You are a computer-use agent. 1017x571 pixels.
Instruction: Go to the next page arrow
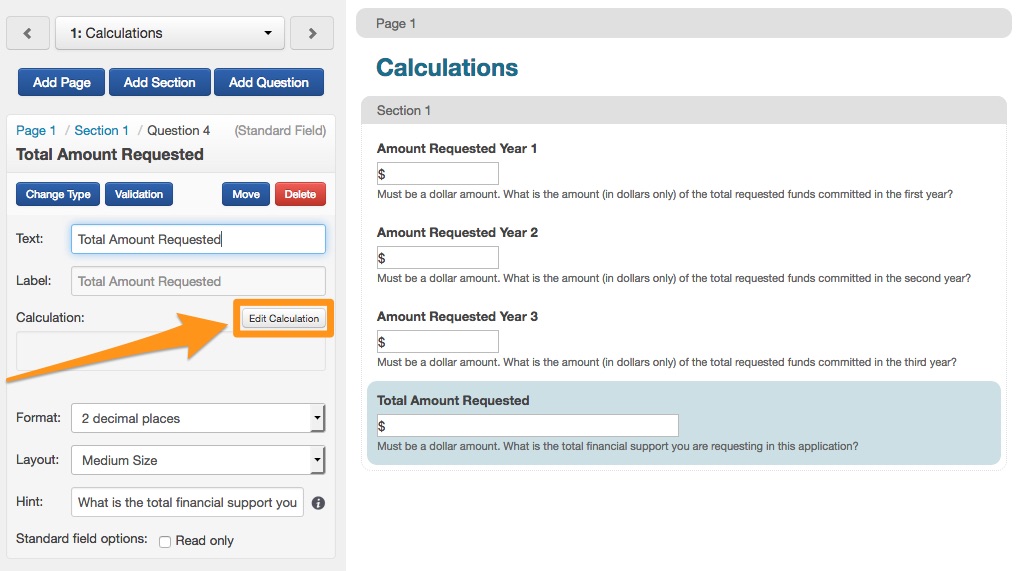click(312, 33)
